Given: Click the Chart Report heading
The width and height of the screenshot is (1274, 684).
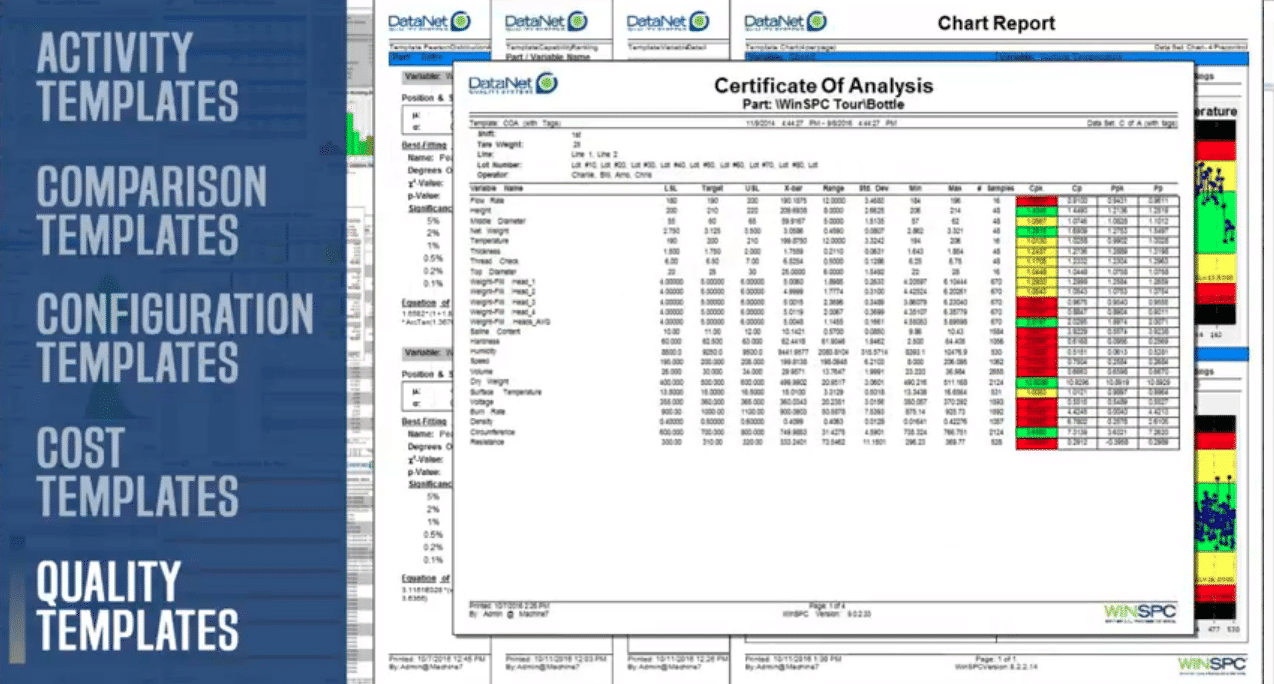Looking at the screenshot, I should coord(995,23).
